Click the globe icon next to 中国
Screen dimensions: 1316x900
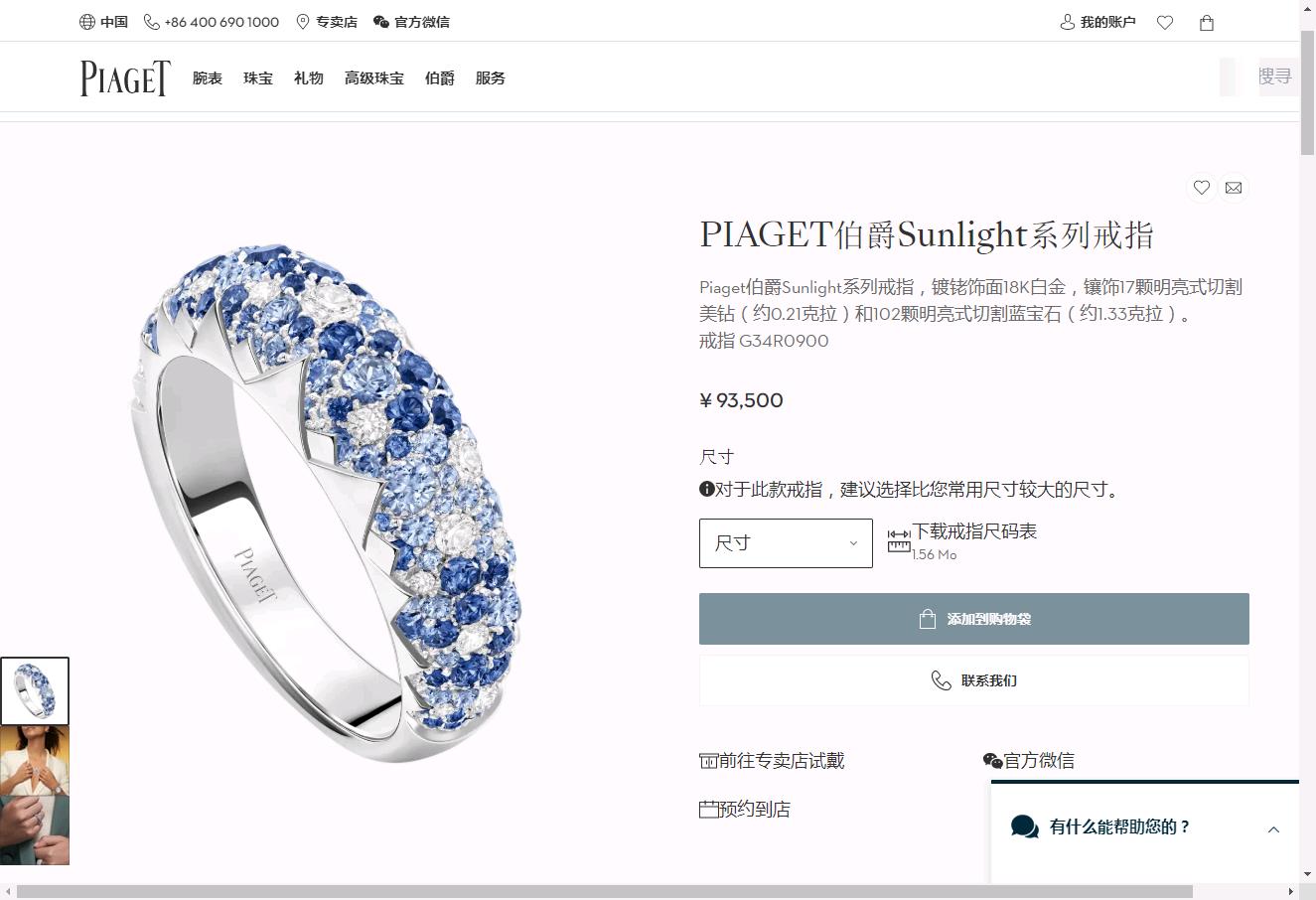(87, 22)
